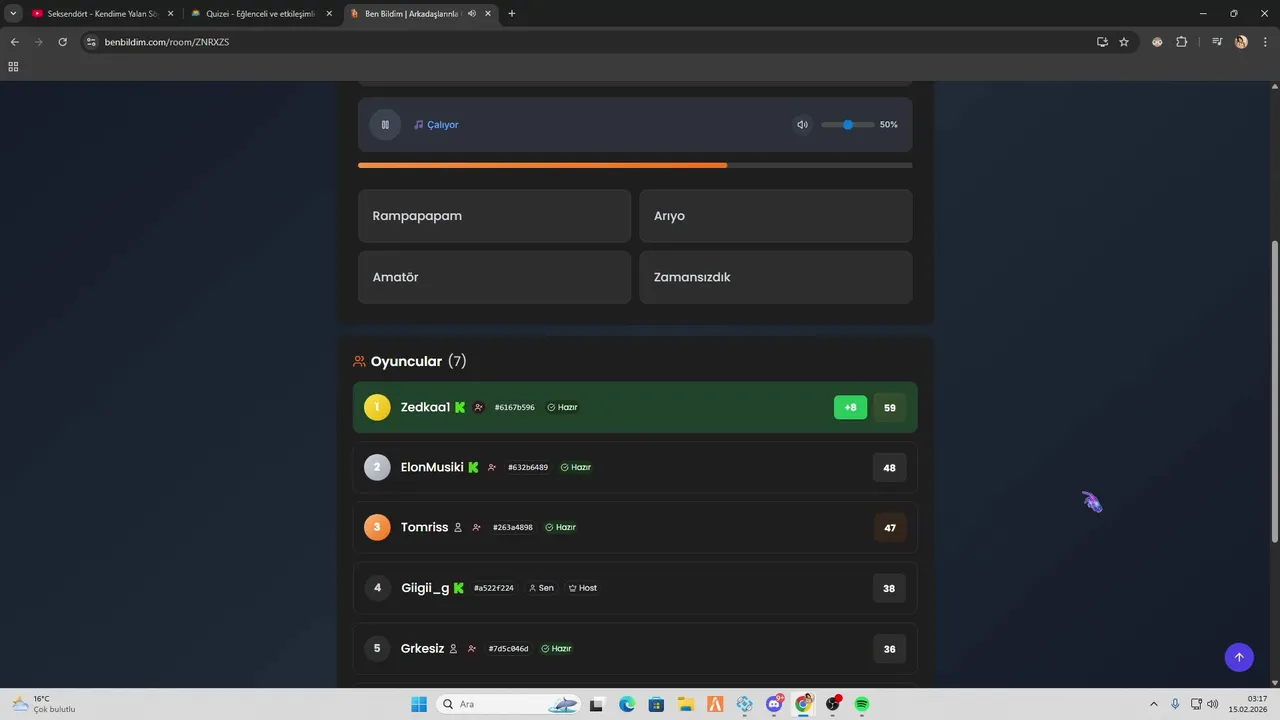Reload the current page
Viewport: 1280px width, 720px height.
62,42
